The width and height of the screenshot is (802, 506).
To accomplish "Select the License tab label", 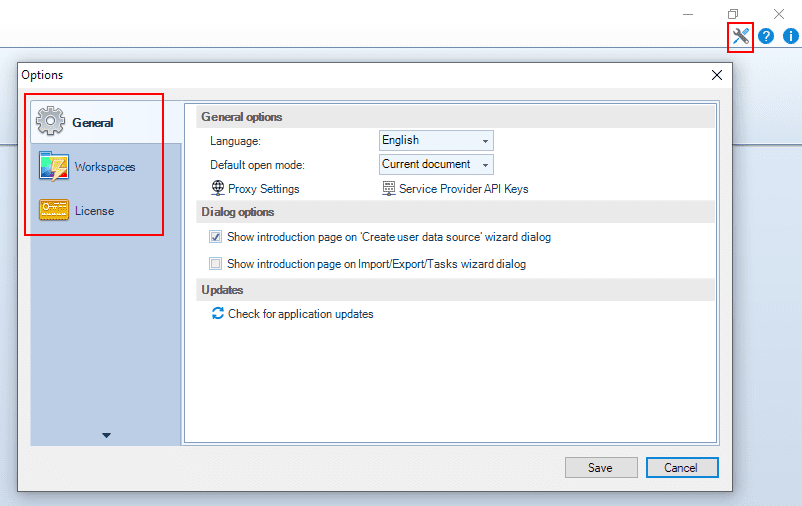I will click(94, 211).
